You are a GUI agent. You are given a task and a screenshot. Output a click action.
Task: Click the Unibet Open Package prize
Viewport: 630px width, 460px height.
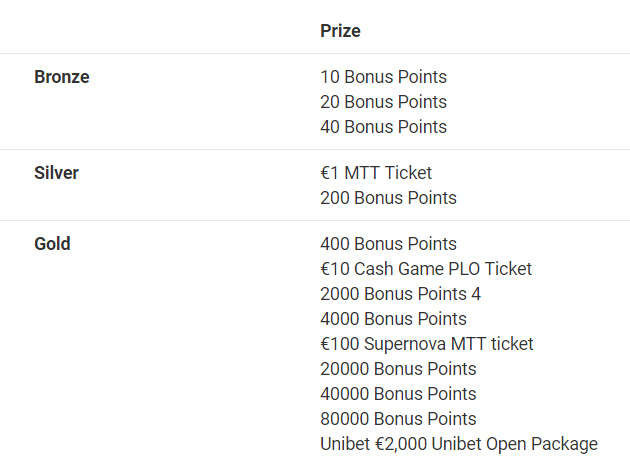point(459,444)
